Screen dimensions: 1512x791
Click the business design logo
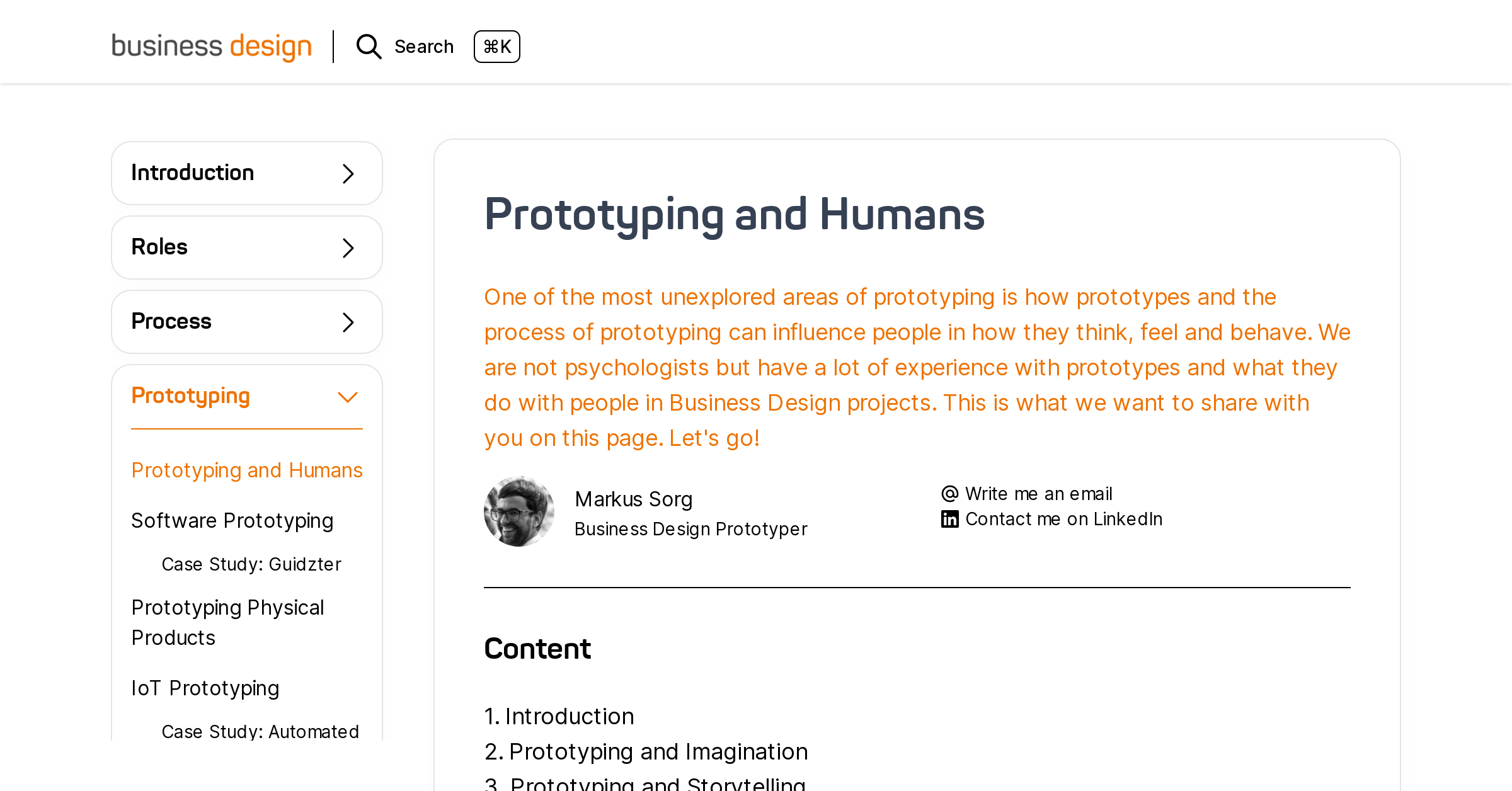point(211,47)
